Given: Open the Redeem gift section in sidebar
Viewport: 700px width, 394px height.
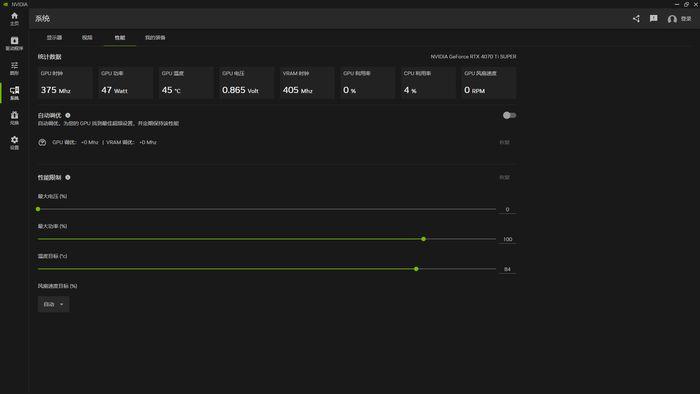Looking at the screenshot, I should (x=14, y=118).
